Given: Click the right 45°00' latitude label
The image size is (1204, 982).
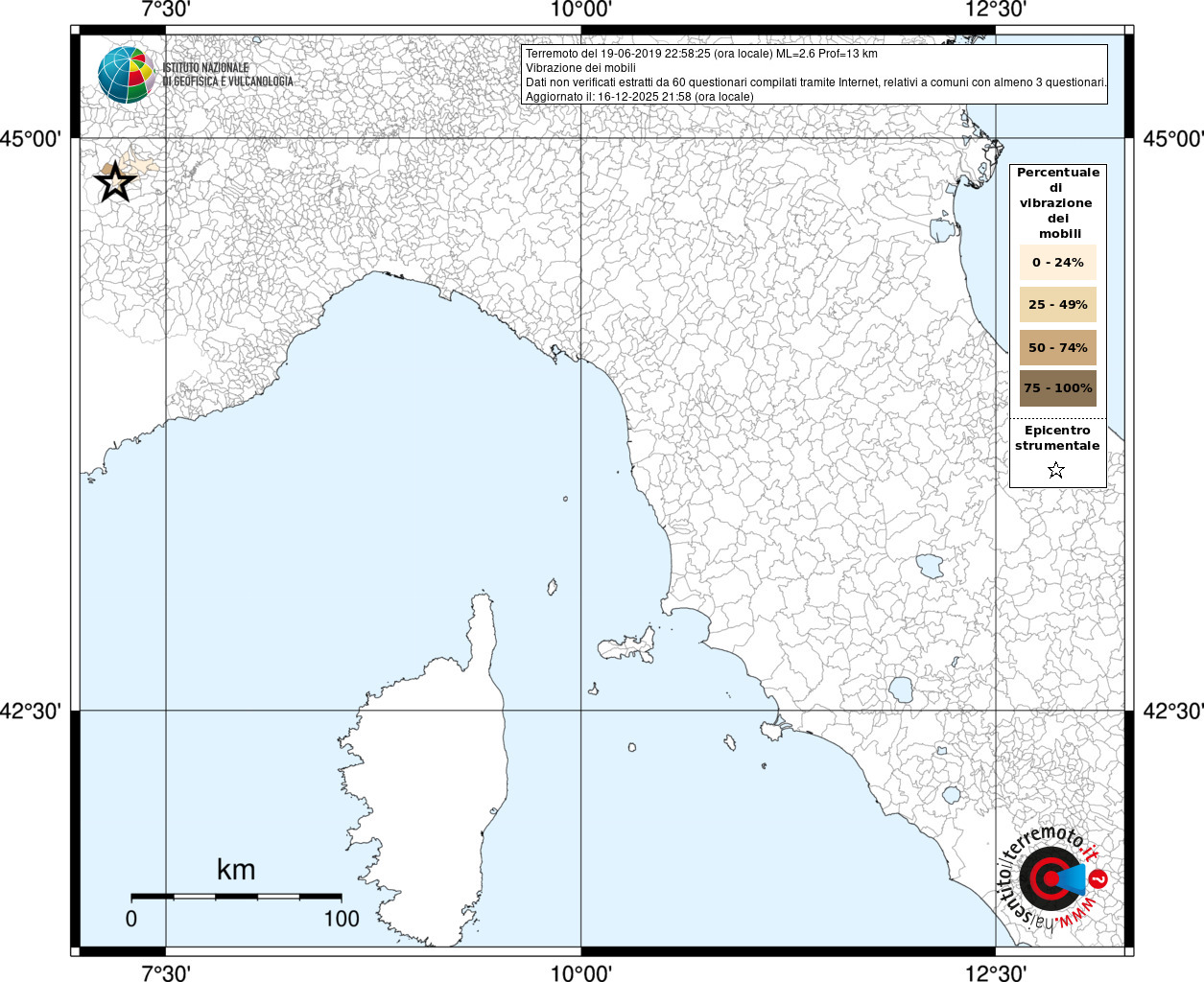Looking at the screenshot, I should [1172, 139].
